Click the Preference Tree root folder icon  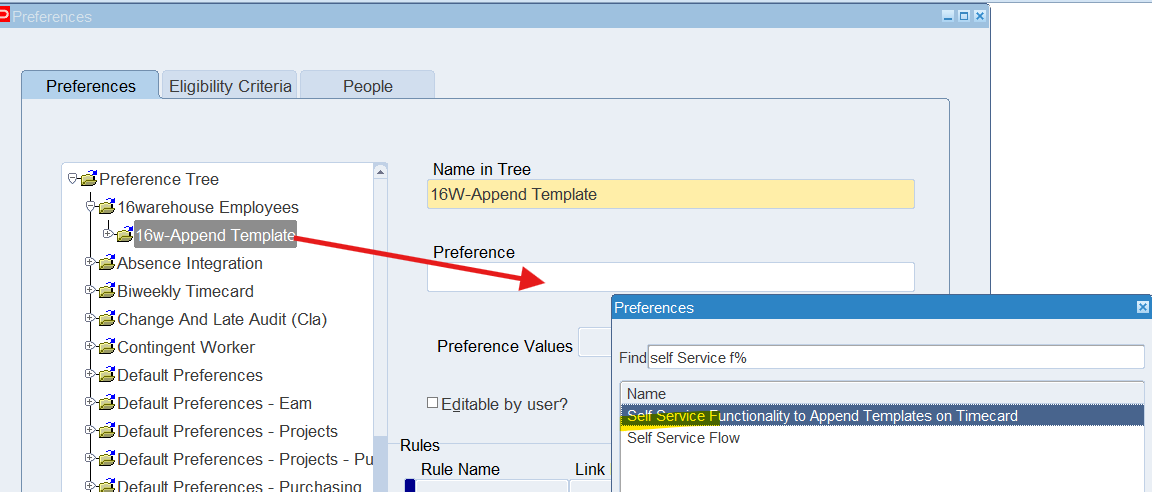pos(88,180)
